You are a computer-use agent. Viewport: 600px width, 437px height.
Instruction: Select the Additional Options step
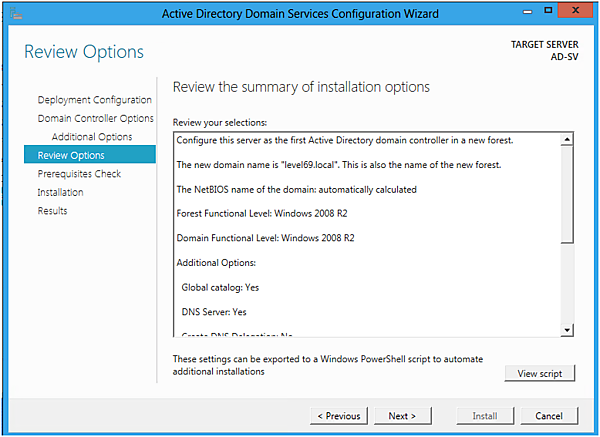pos(92,137)
